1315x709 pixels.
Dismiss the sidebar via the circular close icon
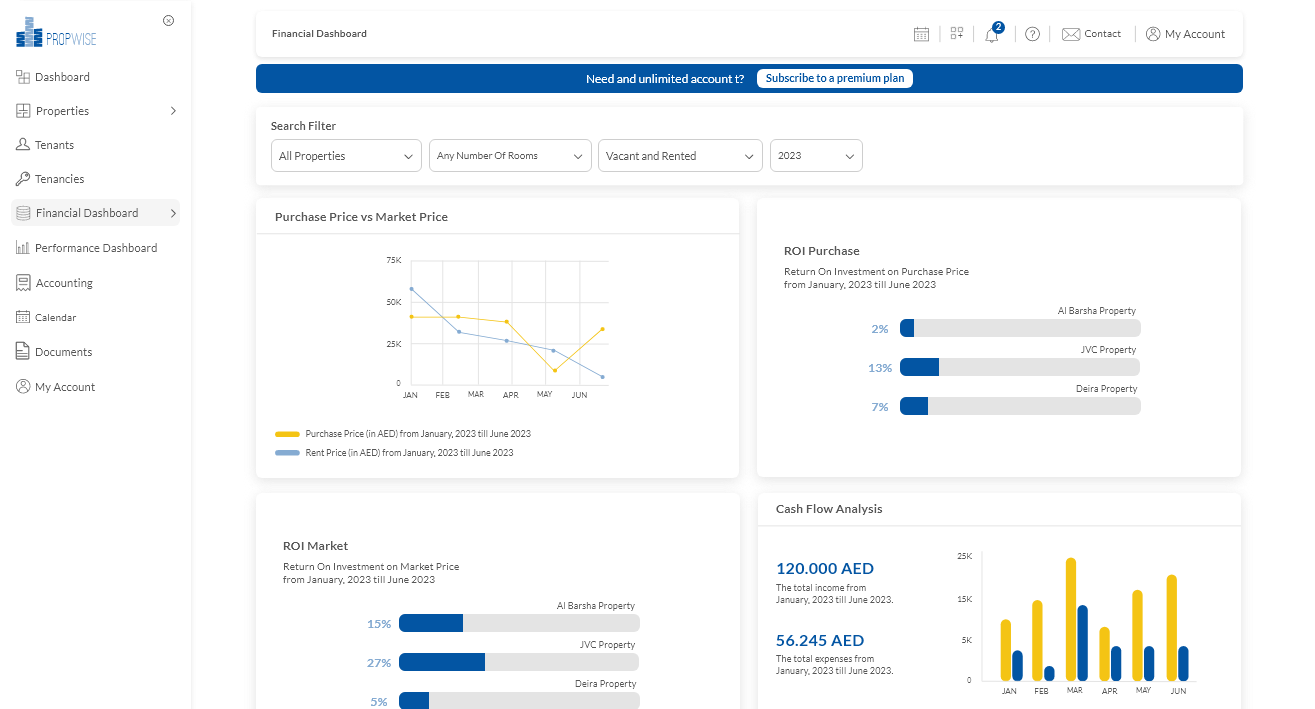tap(168, 19)
